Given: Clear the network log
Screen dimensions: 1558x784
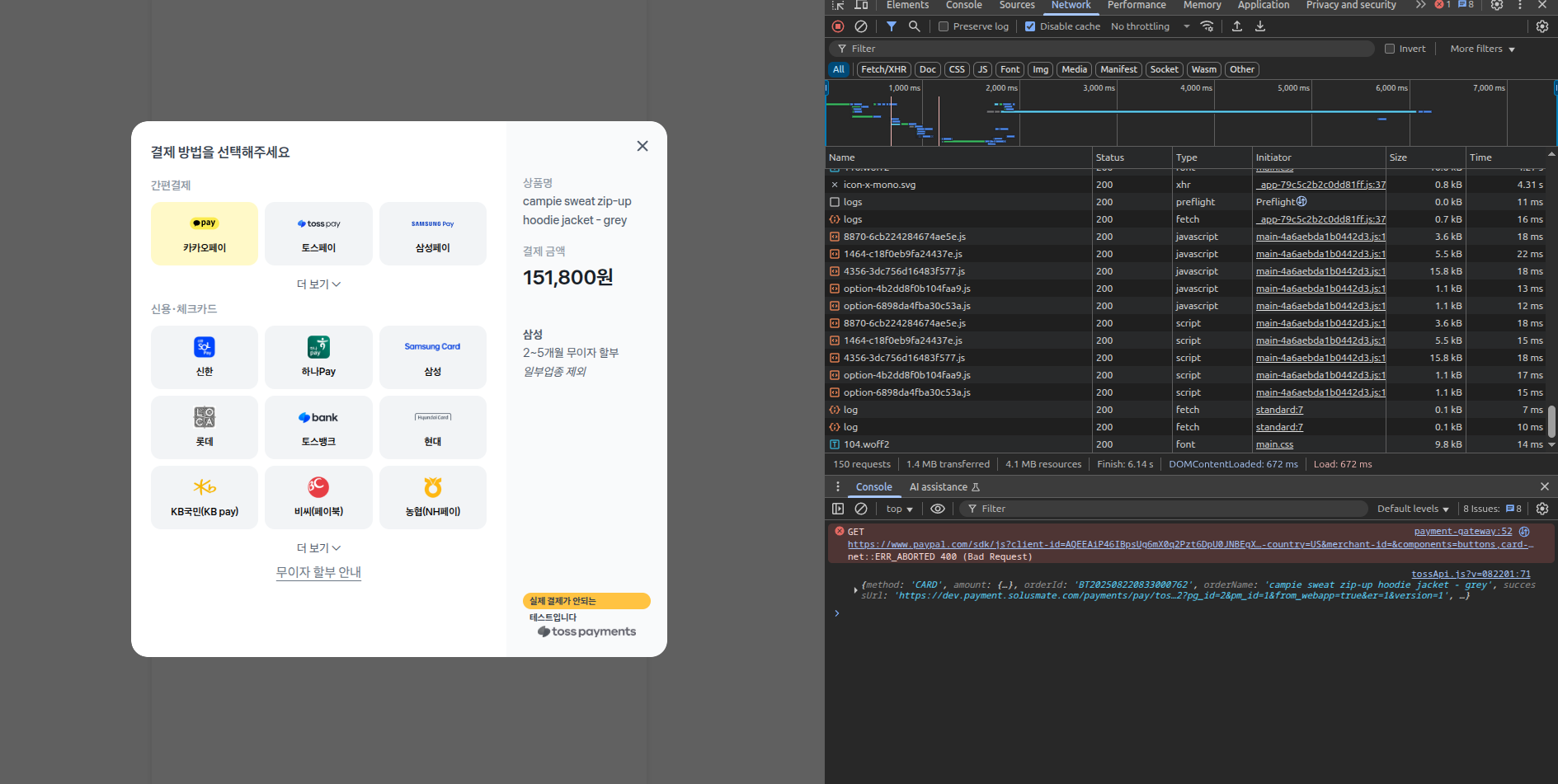Looking at the screenshot, I should tap(861, 26).
